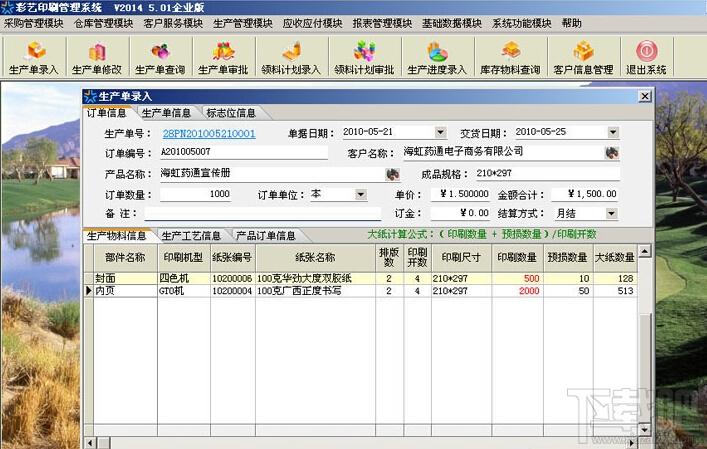
Task: Open 生产管理模块 menu
Action: (243, 23)
